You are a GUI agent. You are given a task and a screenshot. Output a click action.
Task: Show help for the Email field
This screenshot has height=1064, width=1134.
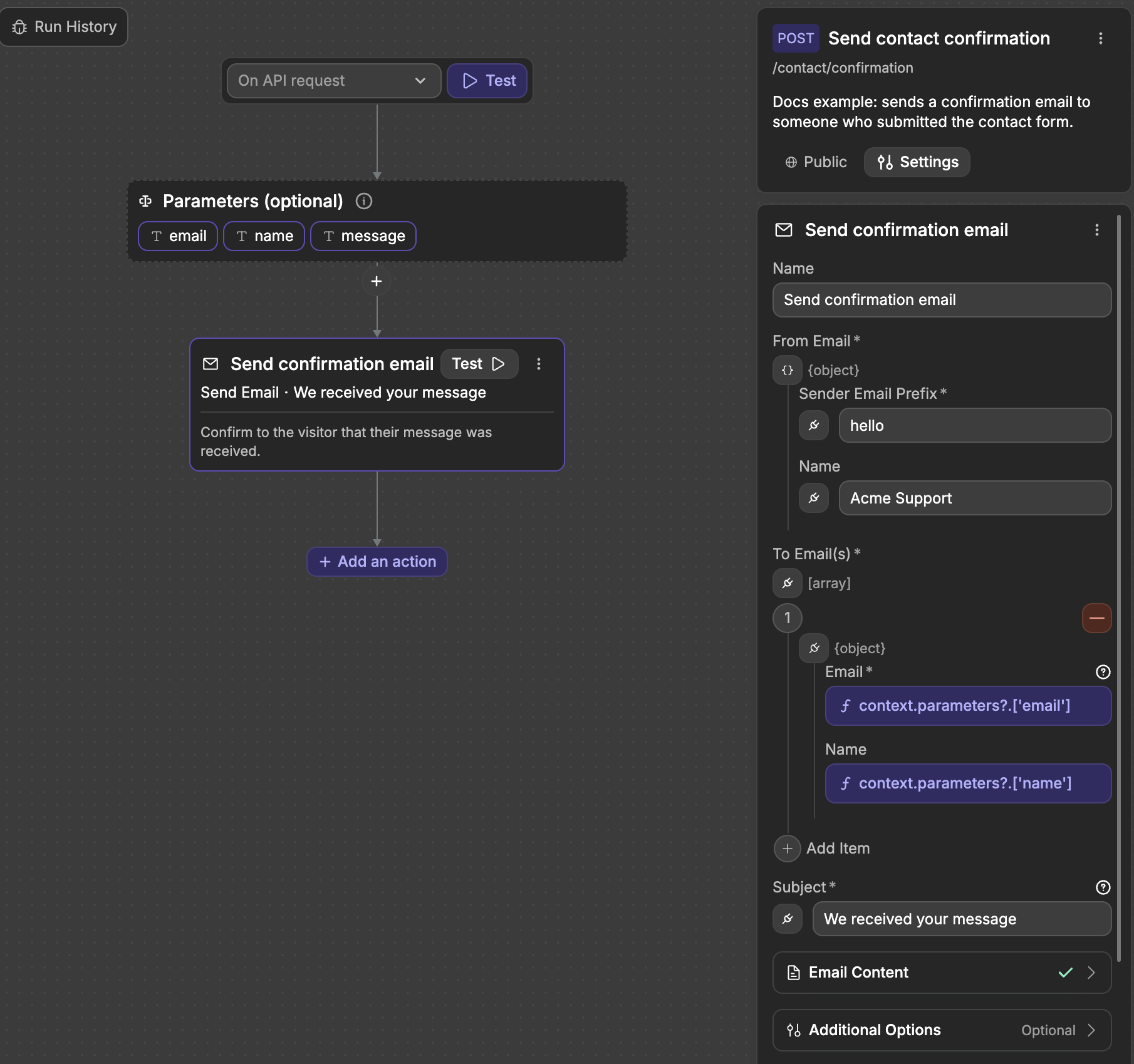(x=1103, y=672)
